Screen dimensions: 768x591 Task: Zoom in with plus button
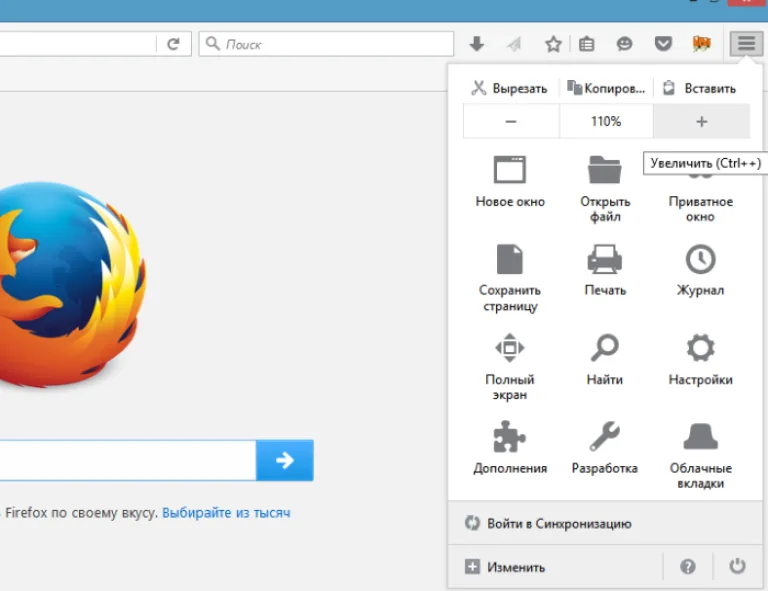[x=701, y=121]
